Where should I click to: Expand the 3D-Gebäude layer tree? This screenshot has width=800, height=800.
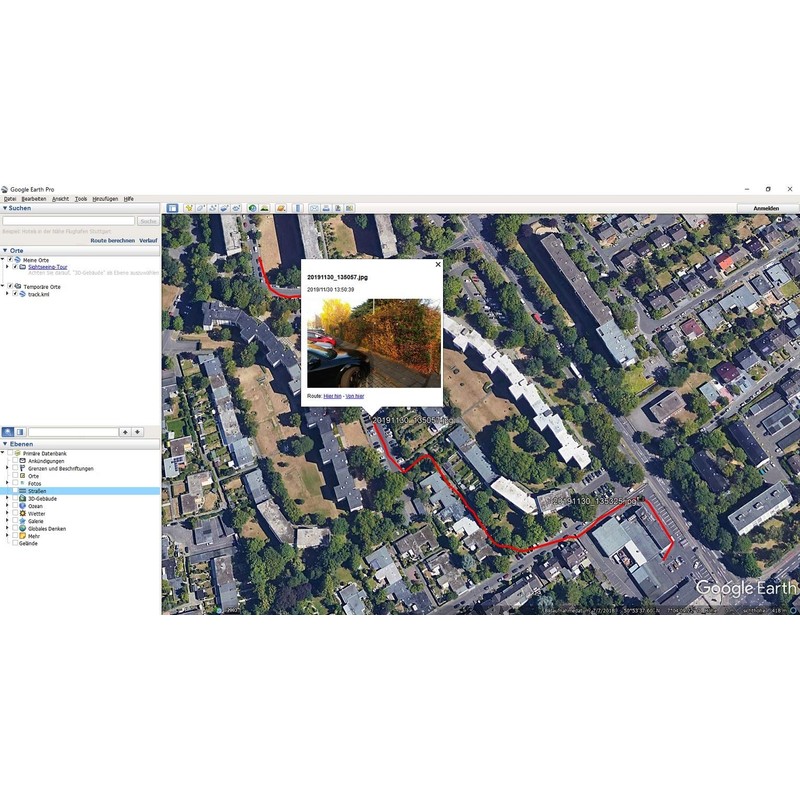[x=7, y=498]
